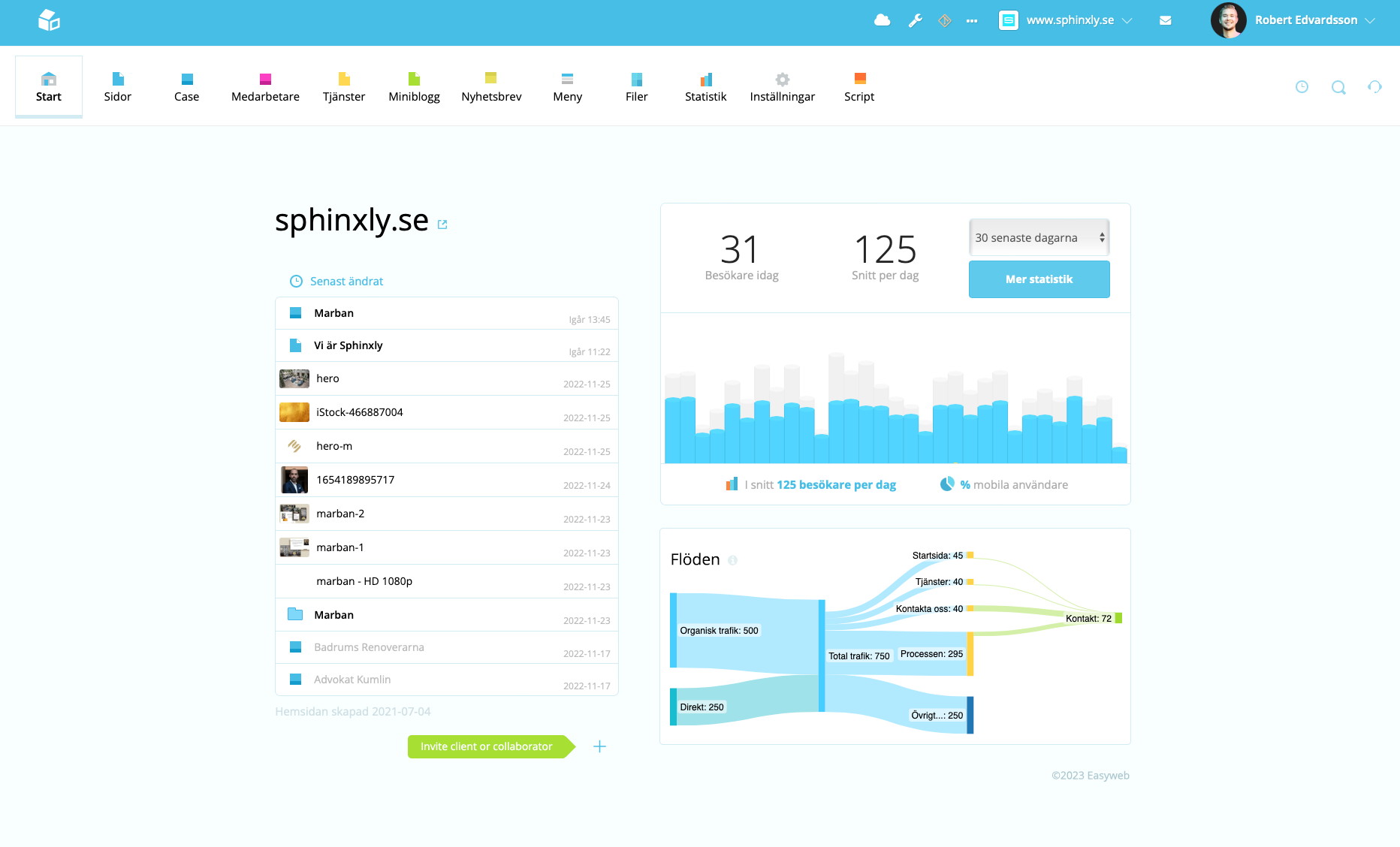The width and height of the screenshot is (1400, 847).
Task: Click the history clock icon
Action: click(x=1302, y=86)
